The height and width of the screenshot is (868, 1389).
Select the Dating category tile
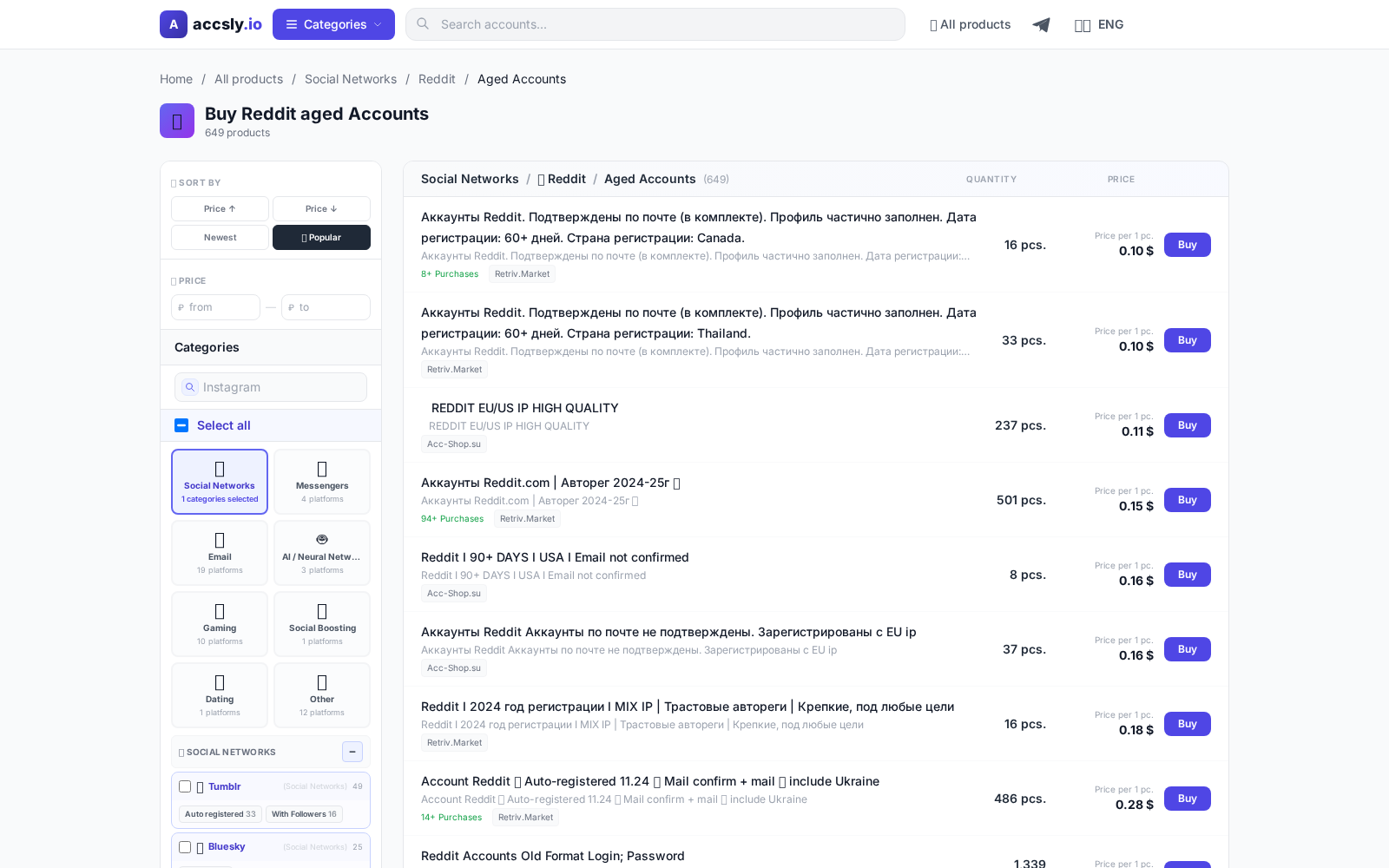pos(220,695)
